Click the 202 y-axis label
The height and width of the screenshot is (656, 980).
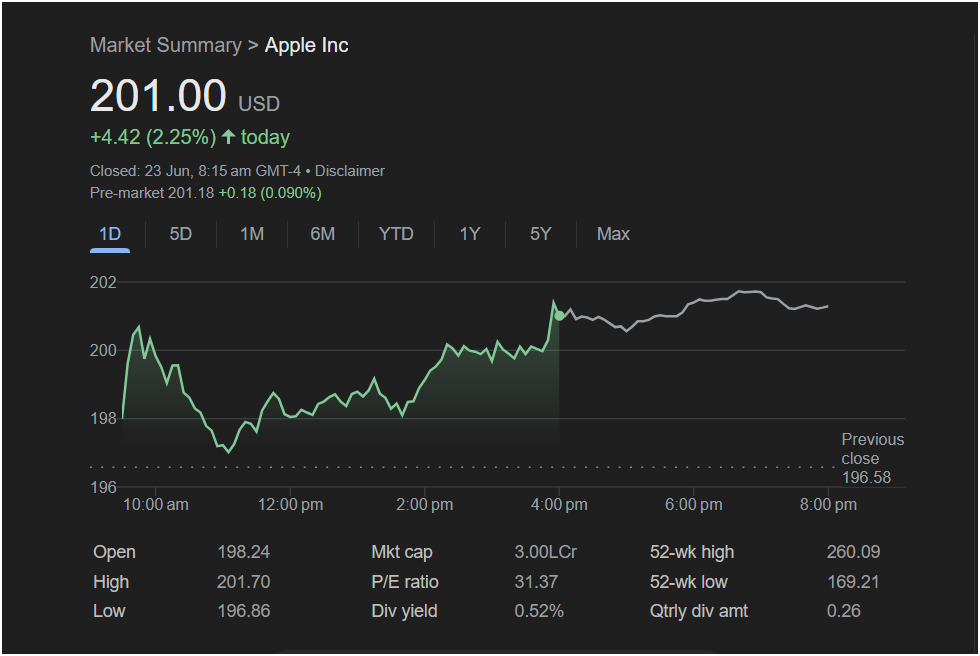[x=103, y=282]
